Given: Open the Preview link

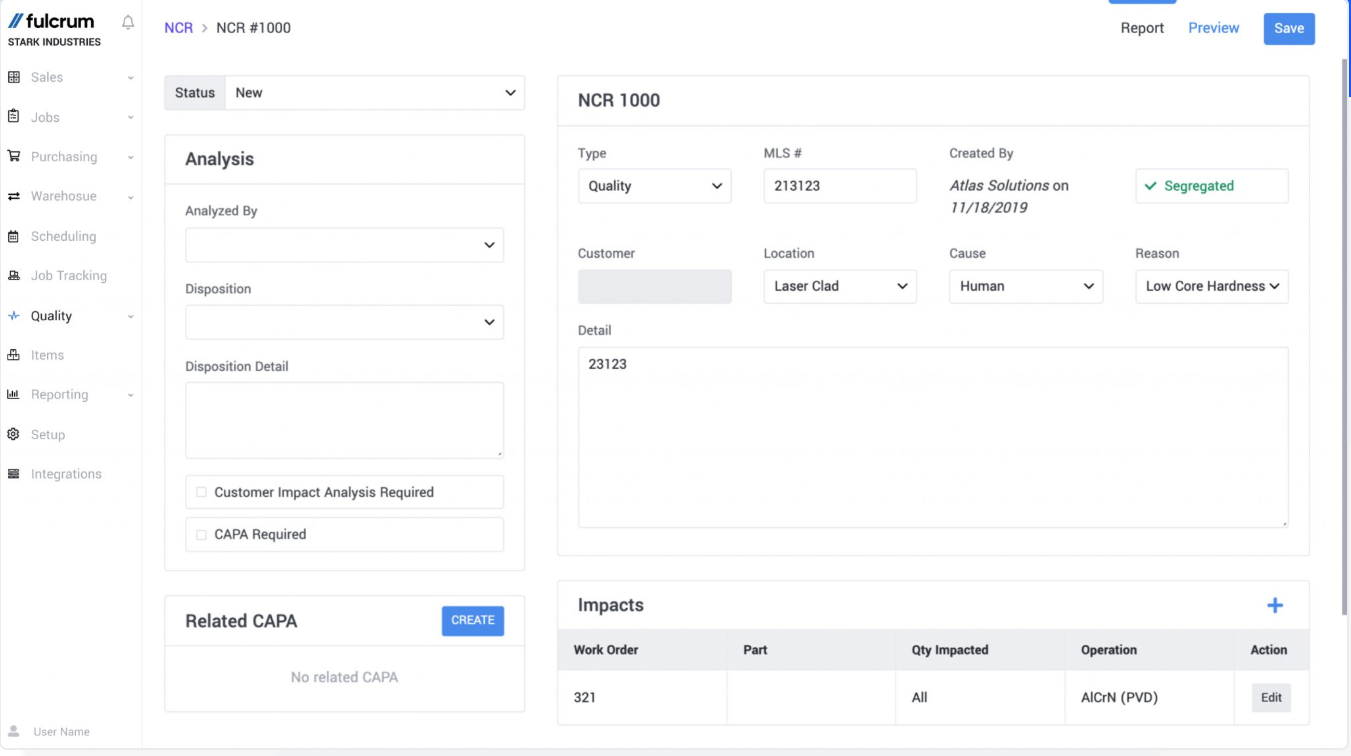Looking at the screenshot, I should pyautogui.click(x=1213, y=28).
